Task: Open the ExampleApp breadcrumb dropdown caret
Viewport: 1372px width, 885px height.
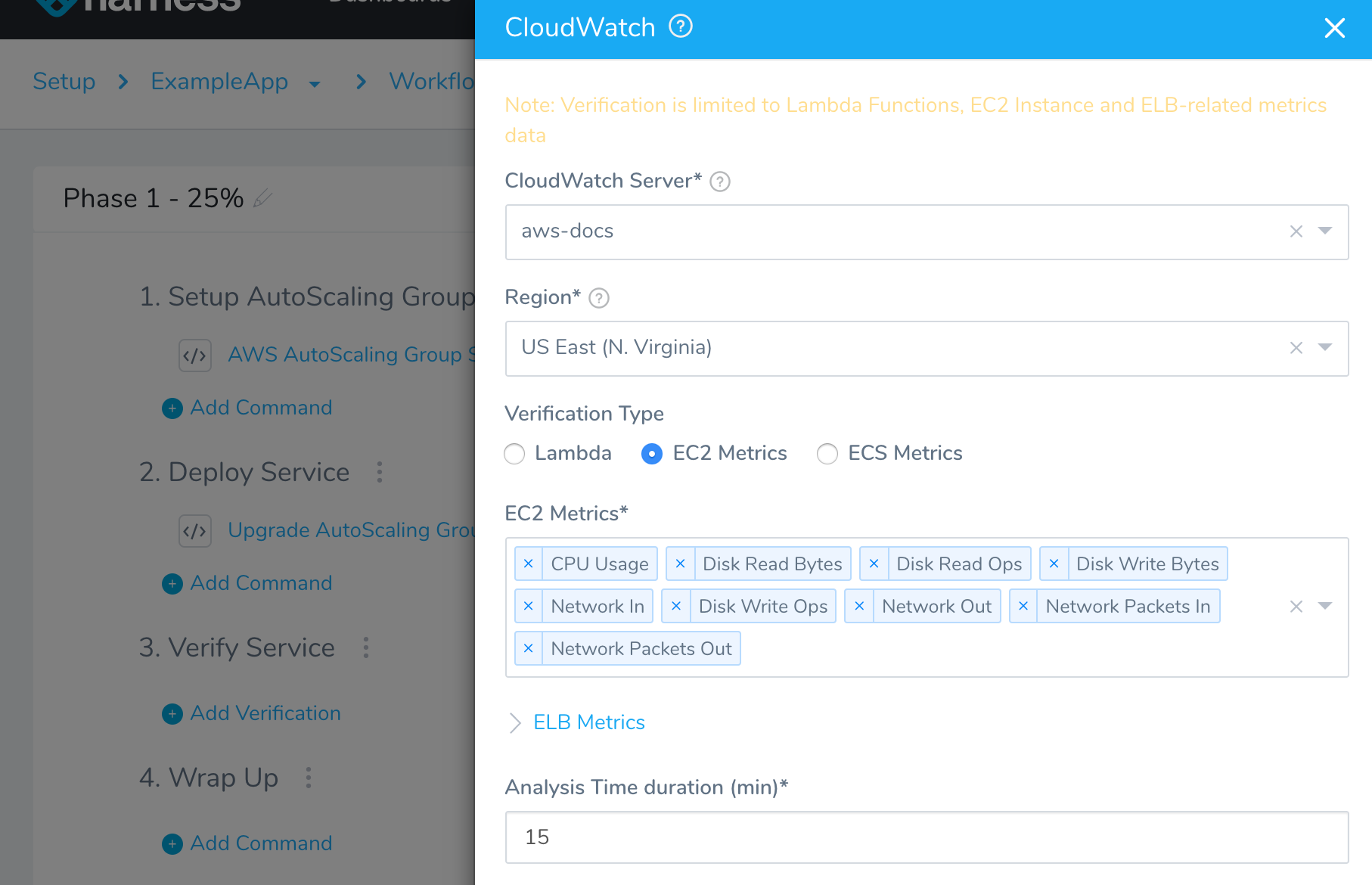Action: tap(315, 84)
